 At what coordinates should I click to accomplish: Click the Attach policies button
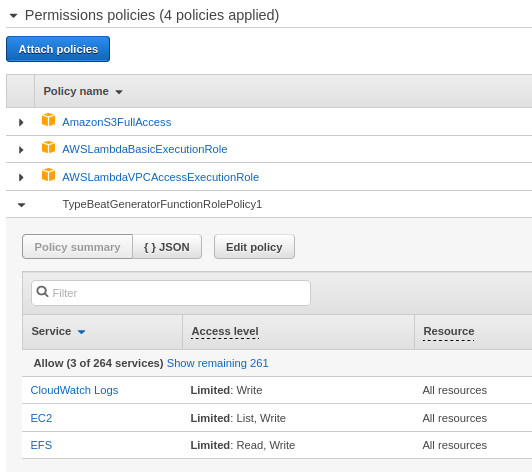[x=58, y=49]
